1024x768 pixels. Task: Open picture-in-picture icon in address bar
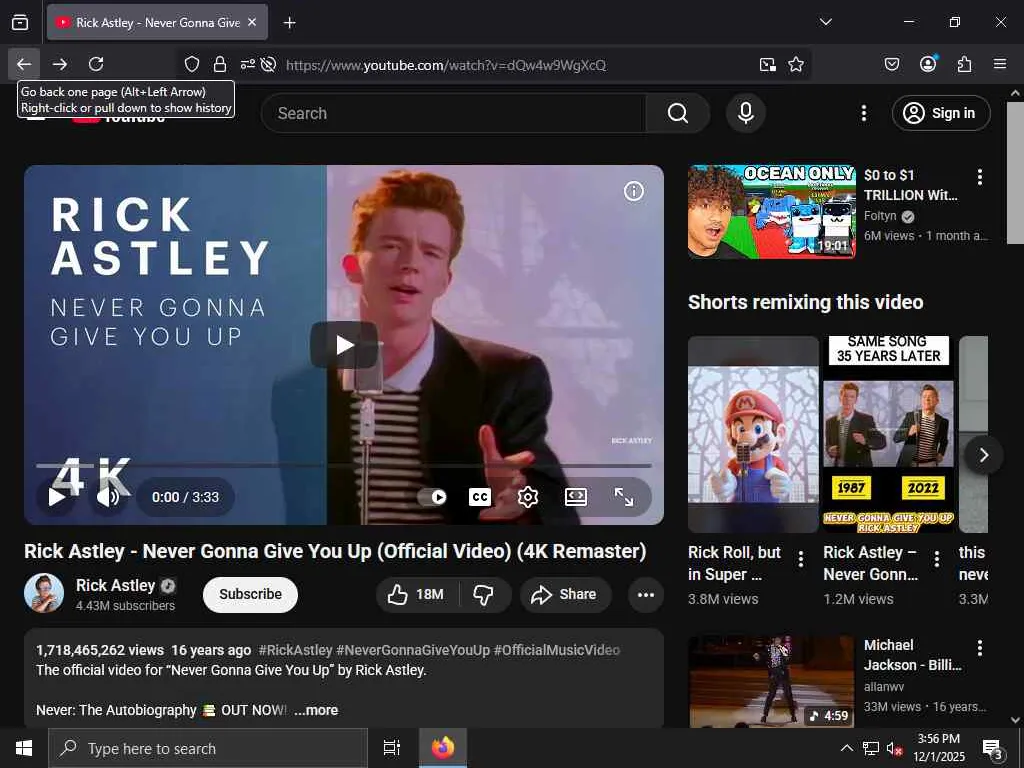(768, 64)
